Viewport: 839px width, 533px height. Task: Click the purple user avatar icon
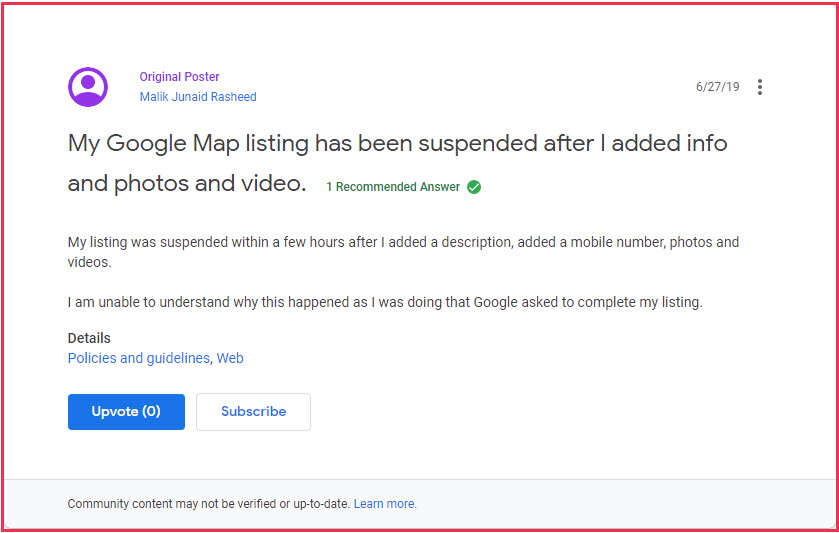pyautogui.click(x=88, y=87)
